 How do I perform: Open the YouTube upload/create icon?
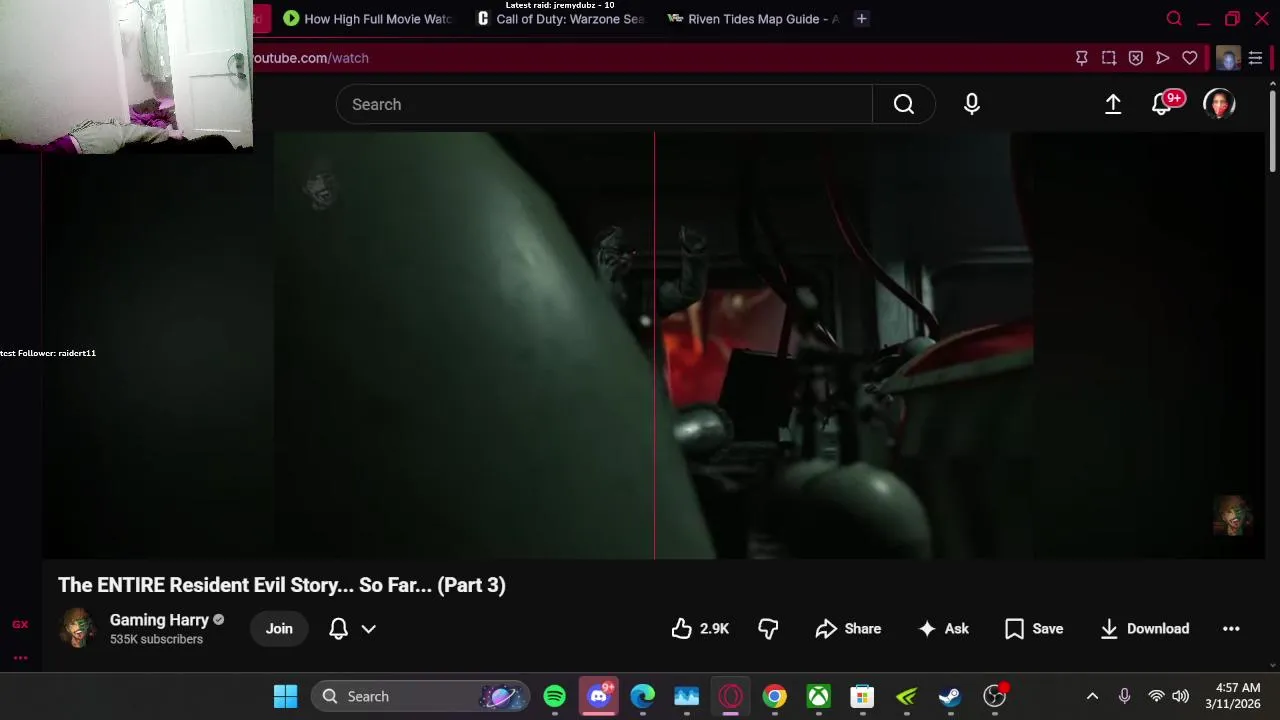click(1113, 104)
